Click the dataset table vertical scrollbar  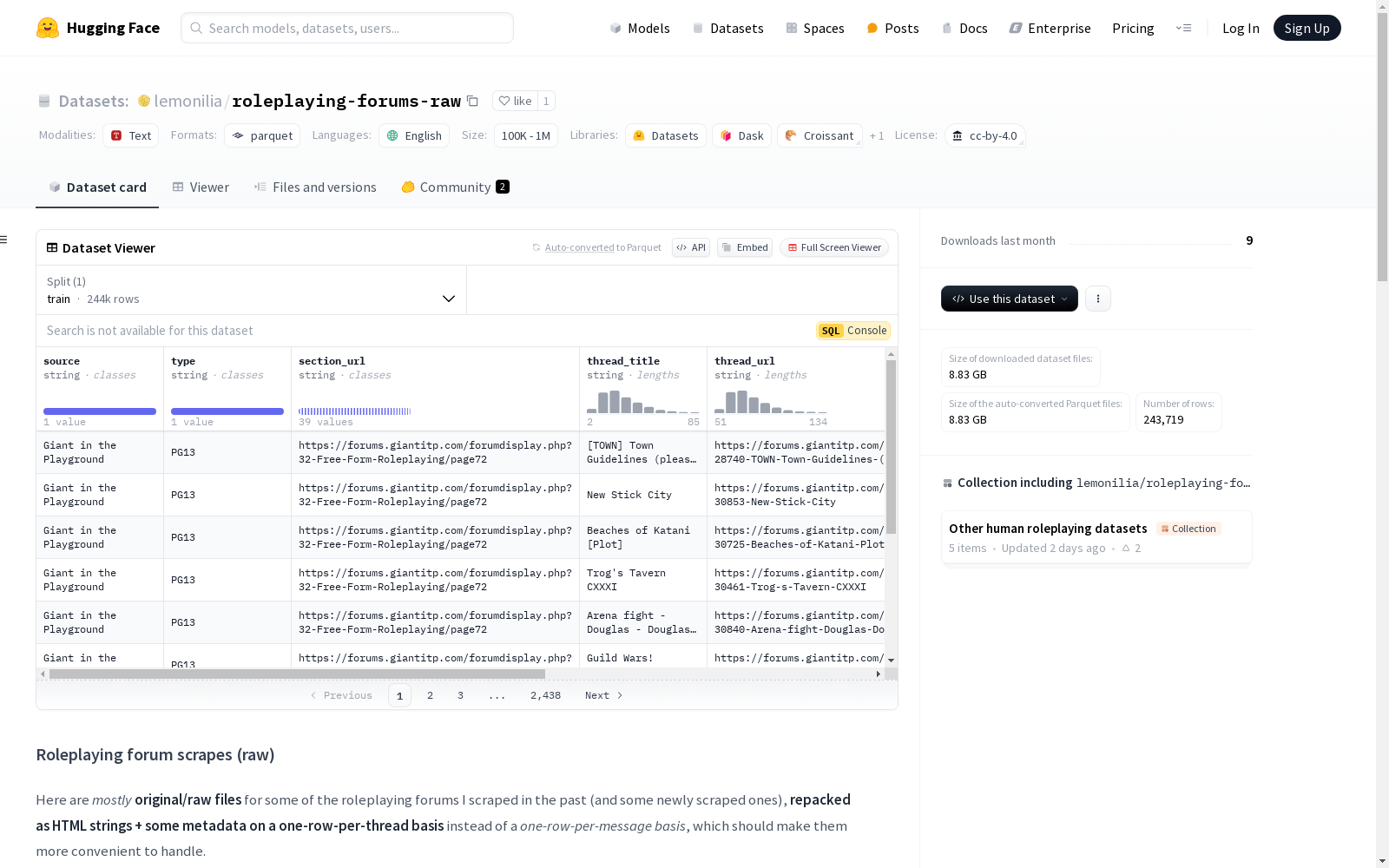click(x=891, y=447)
